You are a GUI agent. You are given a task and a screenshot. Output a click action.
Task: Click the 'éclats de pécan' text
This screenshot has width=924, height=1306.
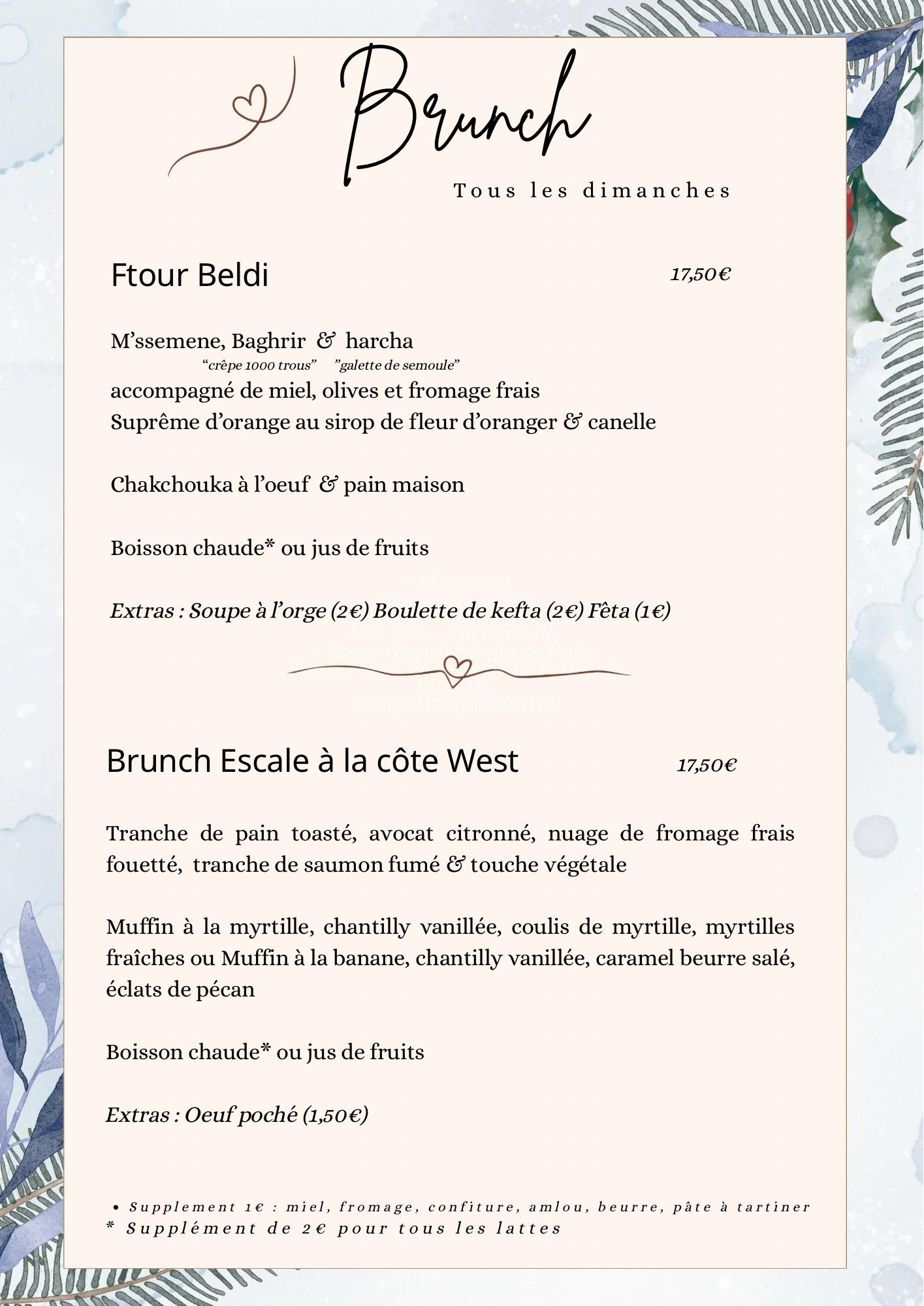click(x=180, y=990)
